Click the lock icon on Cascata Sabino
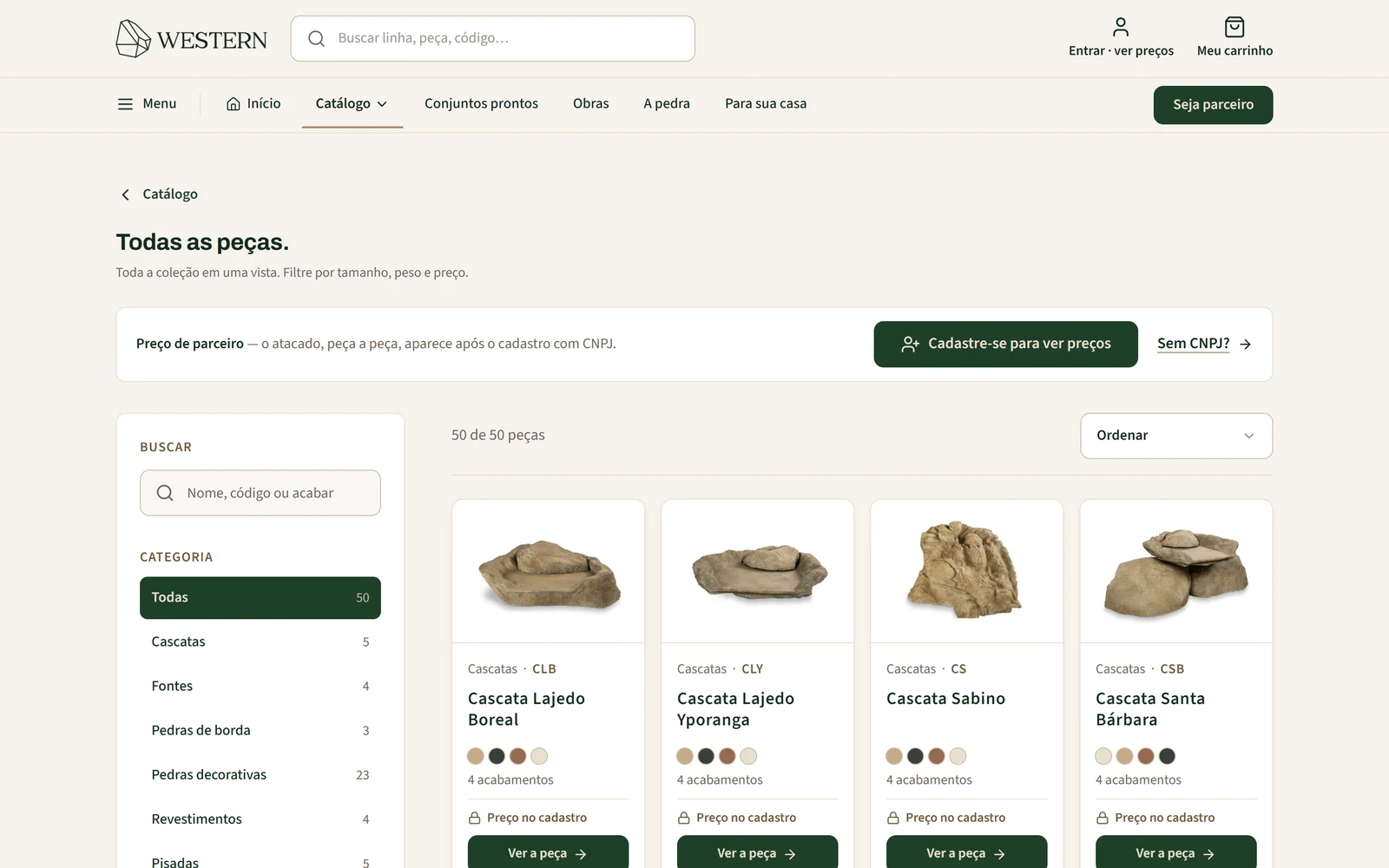 point(893,818)
